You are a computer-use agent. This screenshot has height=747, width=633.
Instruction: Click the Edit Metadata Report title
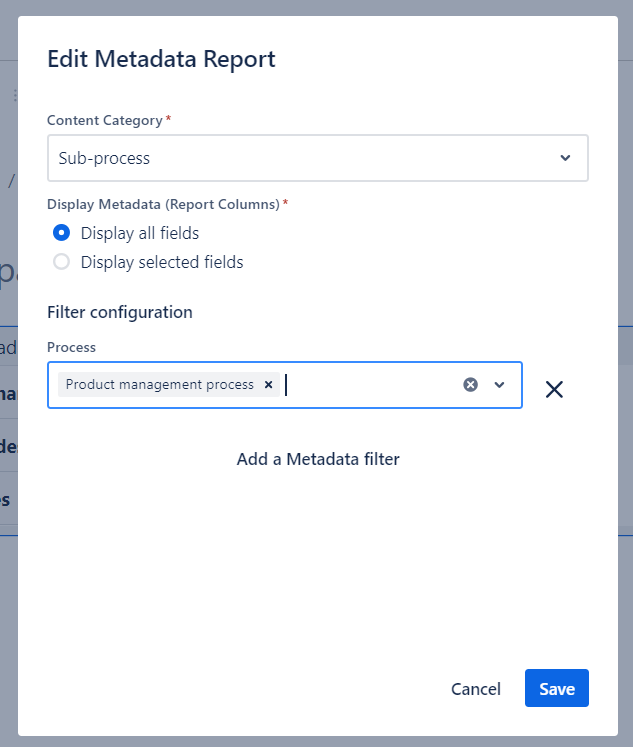(161, 59)
